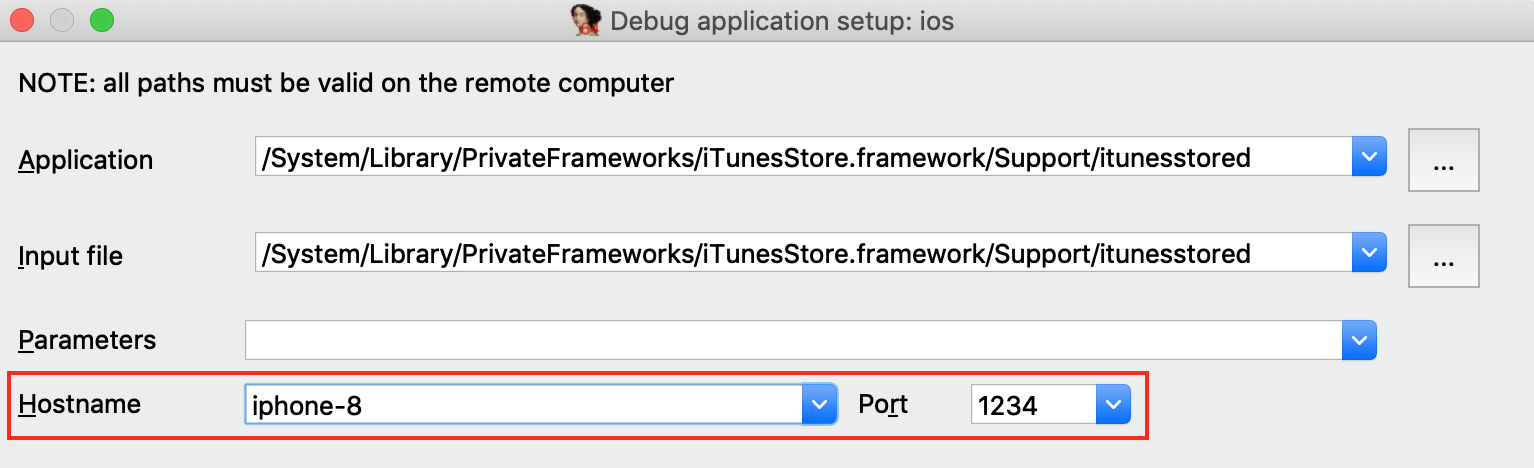
Task: Close the Debug application setup window
Action: pyautogui.click(x=21, y=20)
